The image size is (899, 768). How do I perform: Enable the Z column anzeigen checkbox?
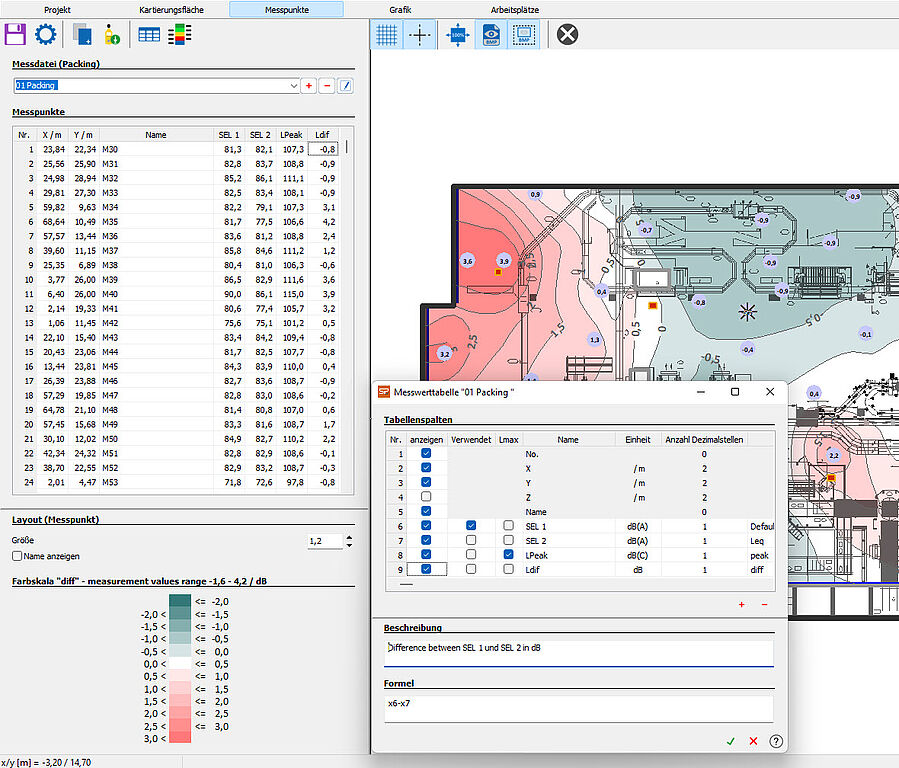pyautogui.click(x=427, y=497)
